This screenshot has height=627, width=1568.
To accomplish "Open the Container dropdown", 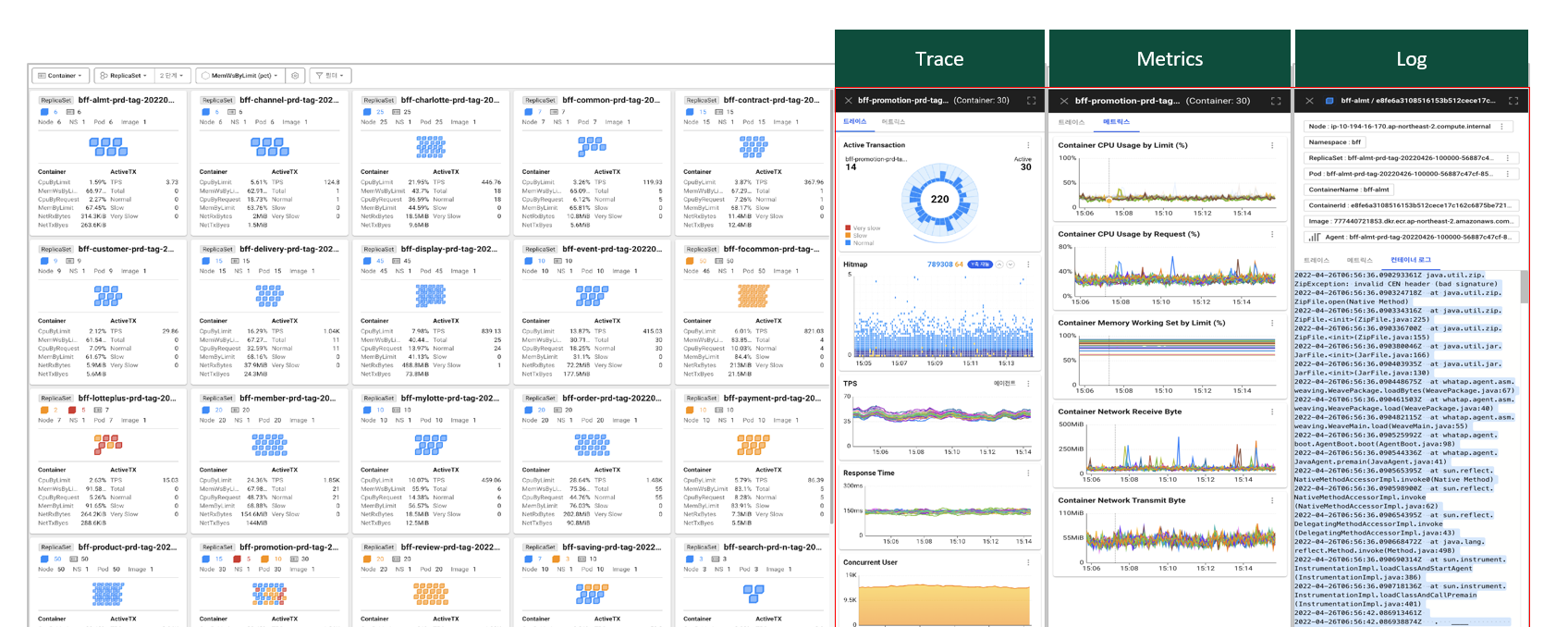I will click(x=60, y=76).
